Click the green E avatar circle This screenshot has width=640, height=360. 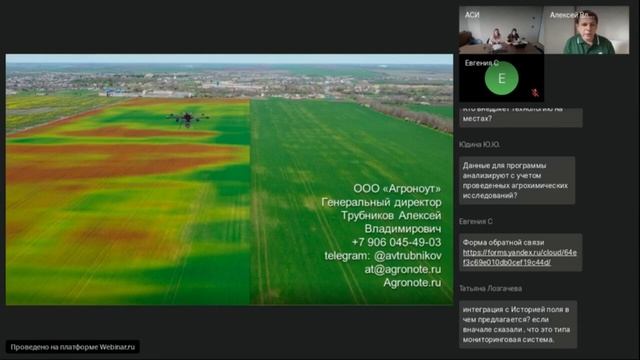tap(501, 78)
